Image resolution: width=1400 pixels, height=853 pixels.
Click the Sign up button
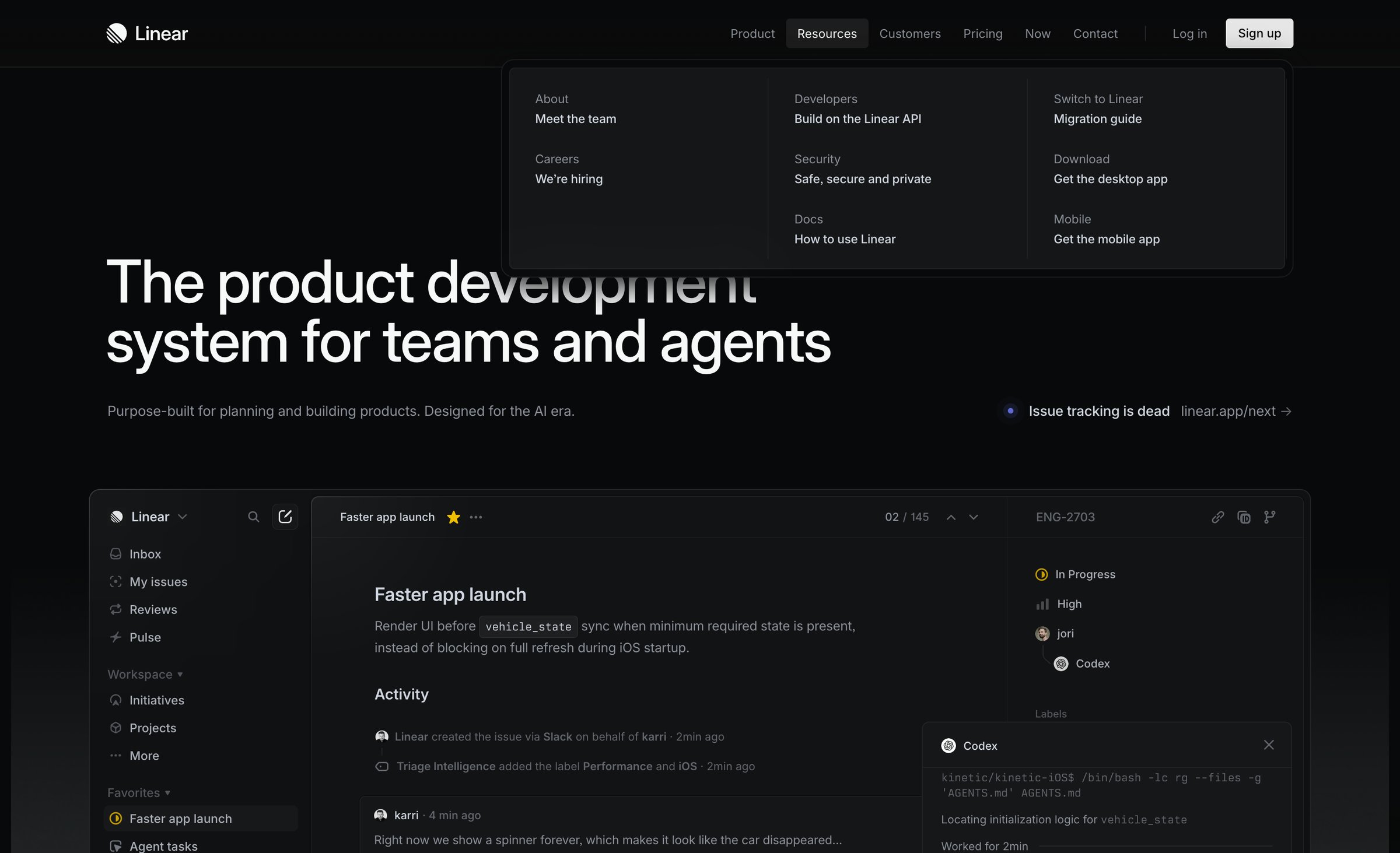1259,33
